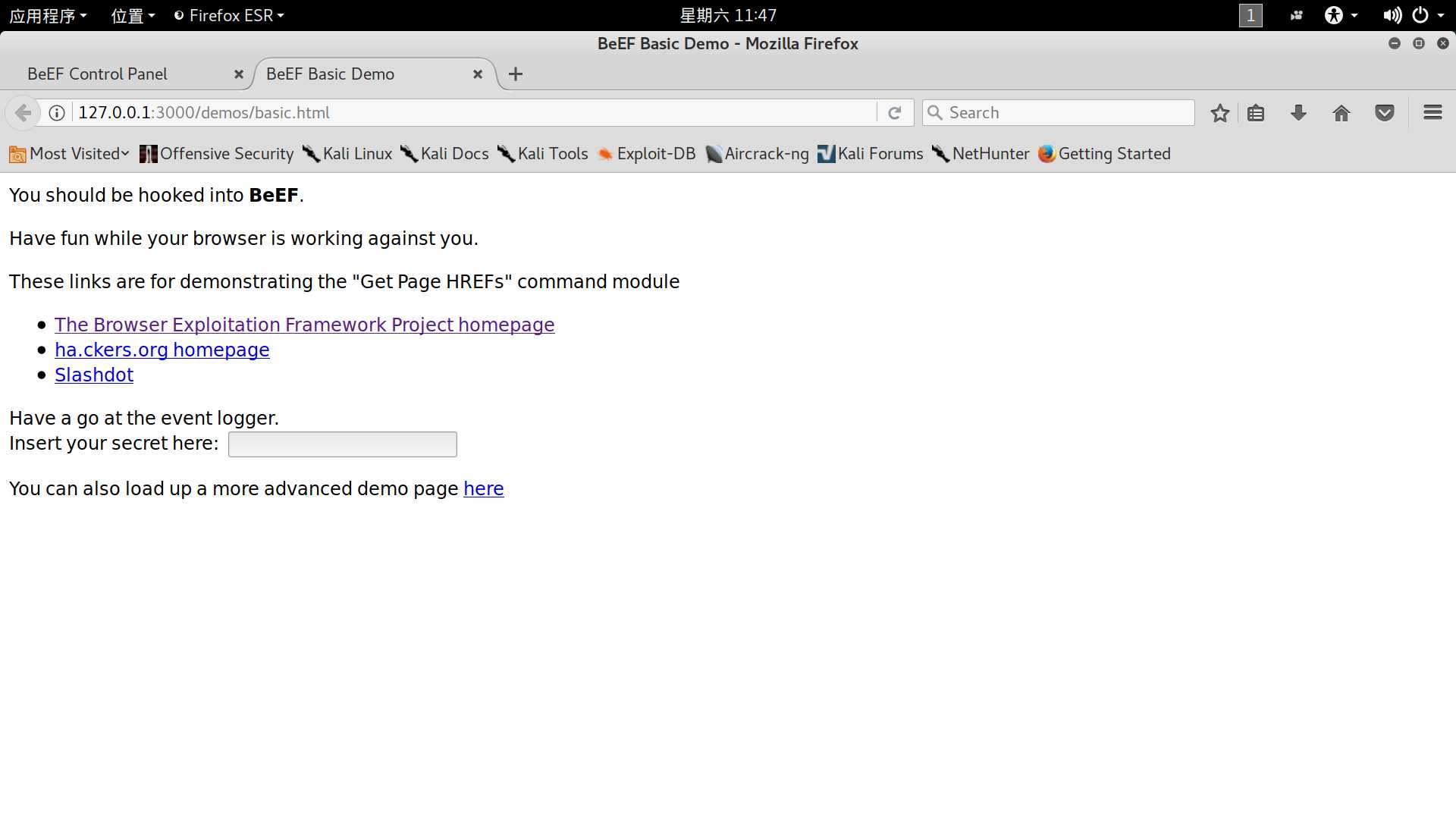This screenshot has width=1456, height=819.
Task: Follow the ha.ckers.org homepage link
Action: coord(162,350)
